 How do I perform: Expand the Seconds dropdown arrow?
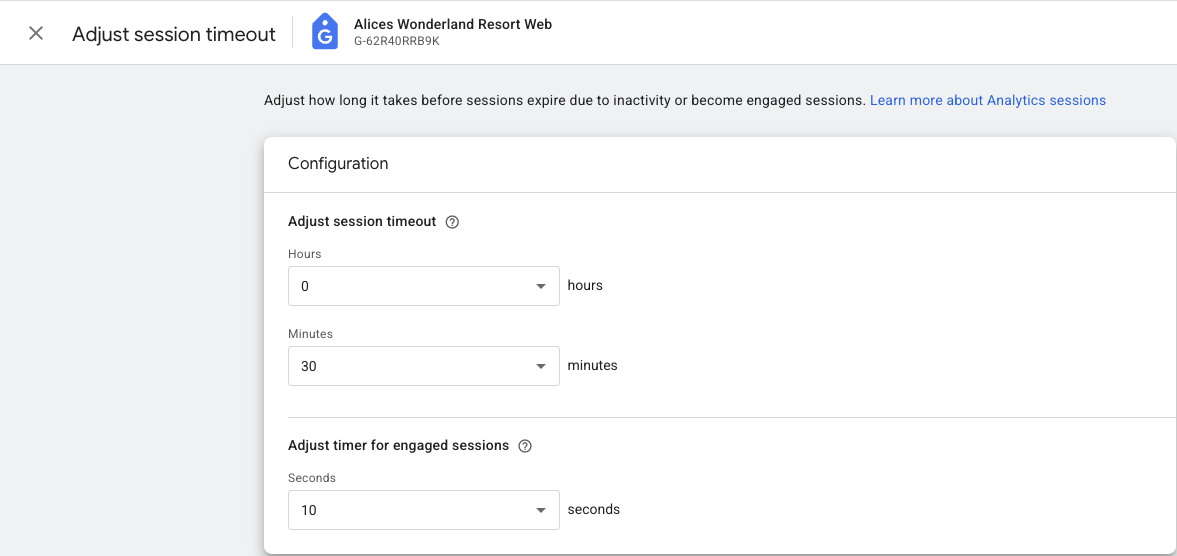[x=541, y=510]
